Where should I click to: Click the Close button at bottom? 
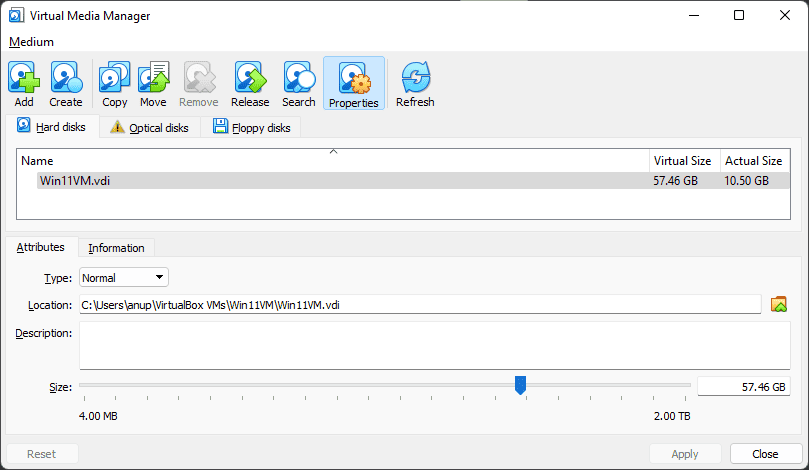point(765,453)
